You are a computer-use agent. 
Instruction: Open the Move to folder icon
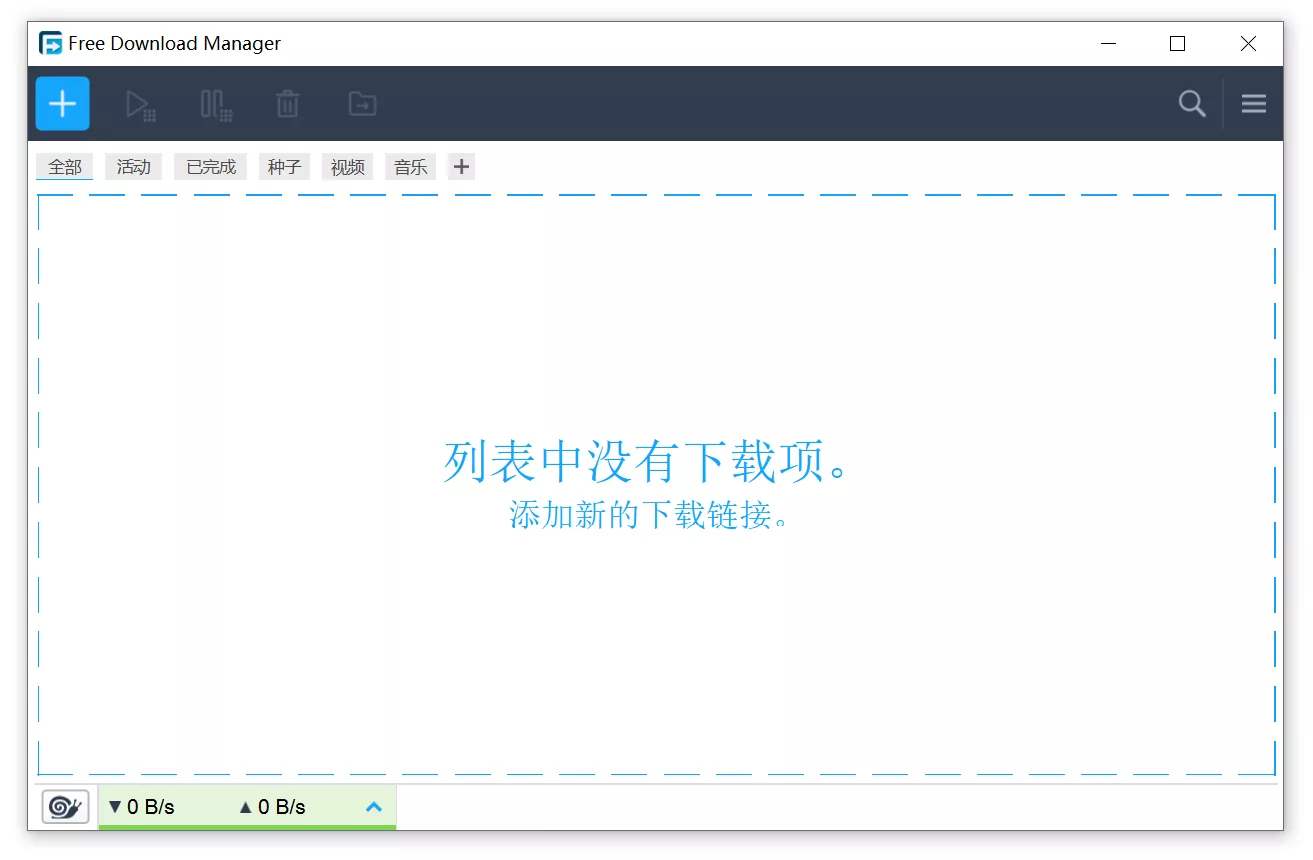tap(361, 103)
